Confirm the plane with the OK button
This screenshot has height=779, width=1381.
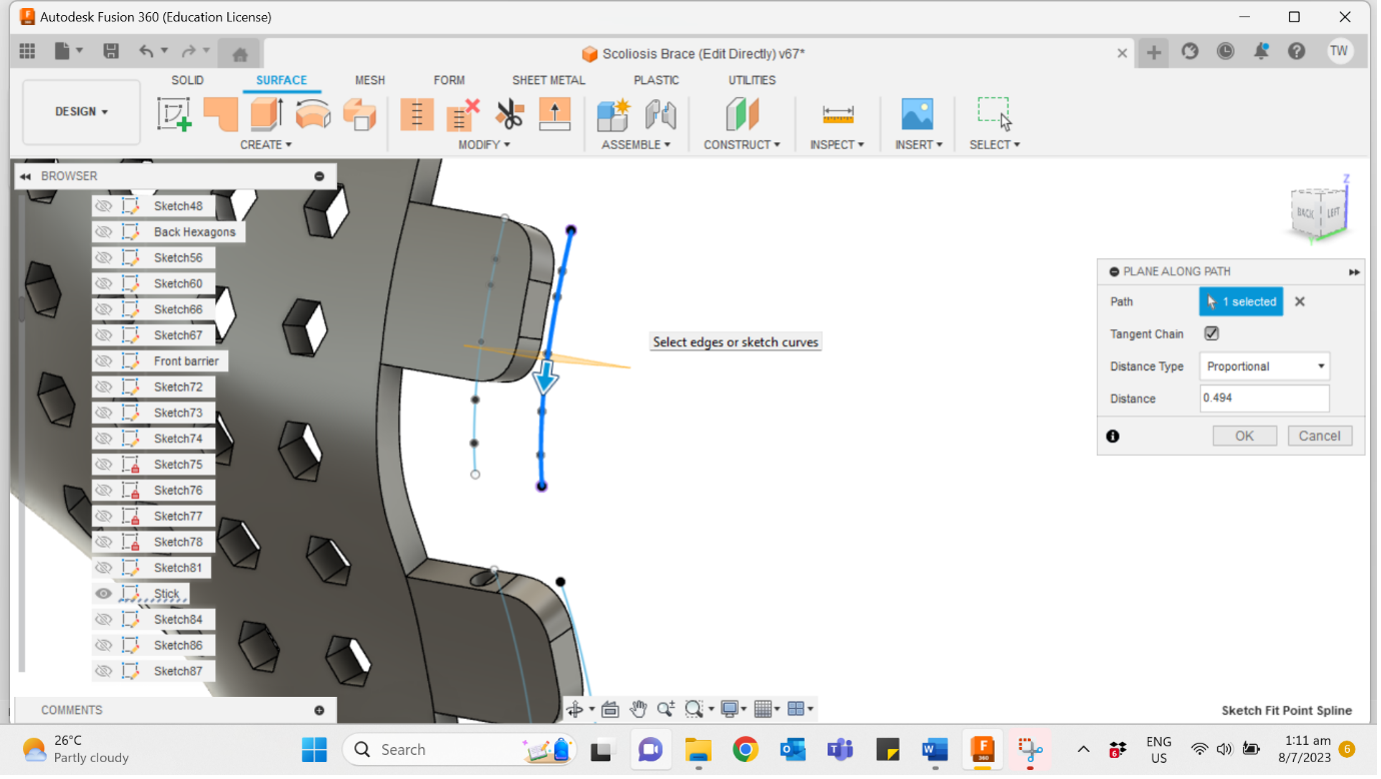(x=1244, y=435)
